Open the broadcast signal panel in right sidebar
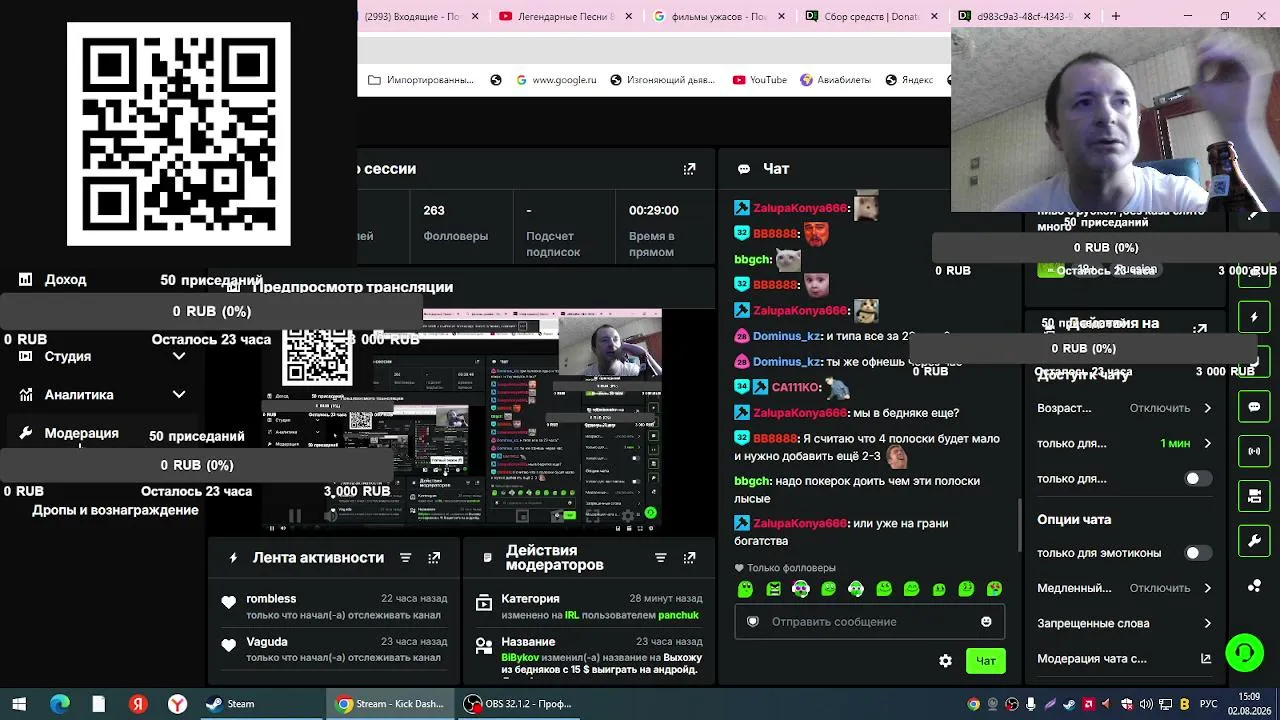This screenshot has height=720, width=1280. pos(1254,451)
